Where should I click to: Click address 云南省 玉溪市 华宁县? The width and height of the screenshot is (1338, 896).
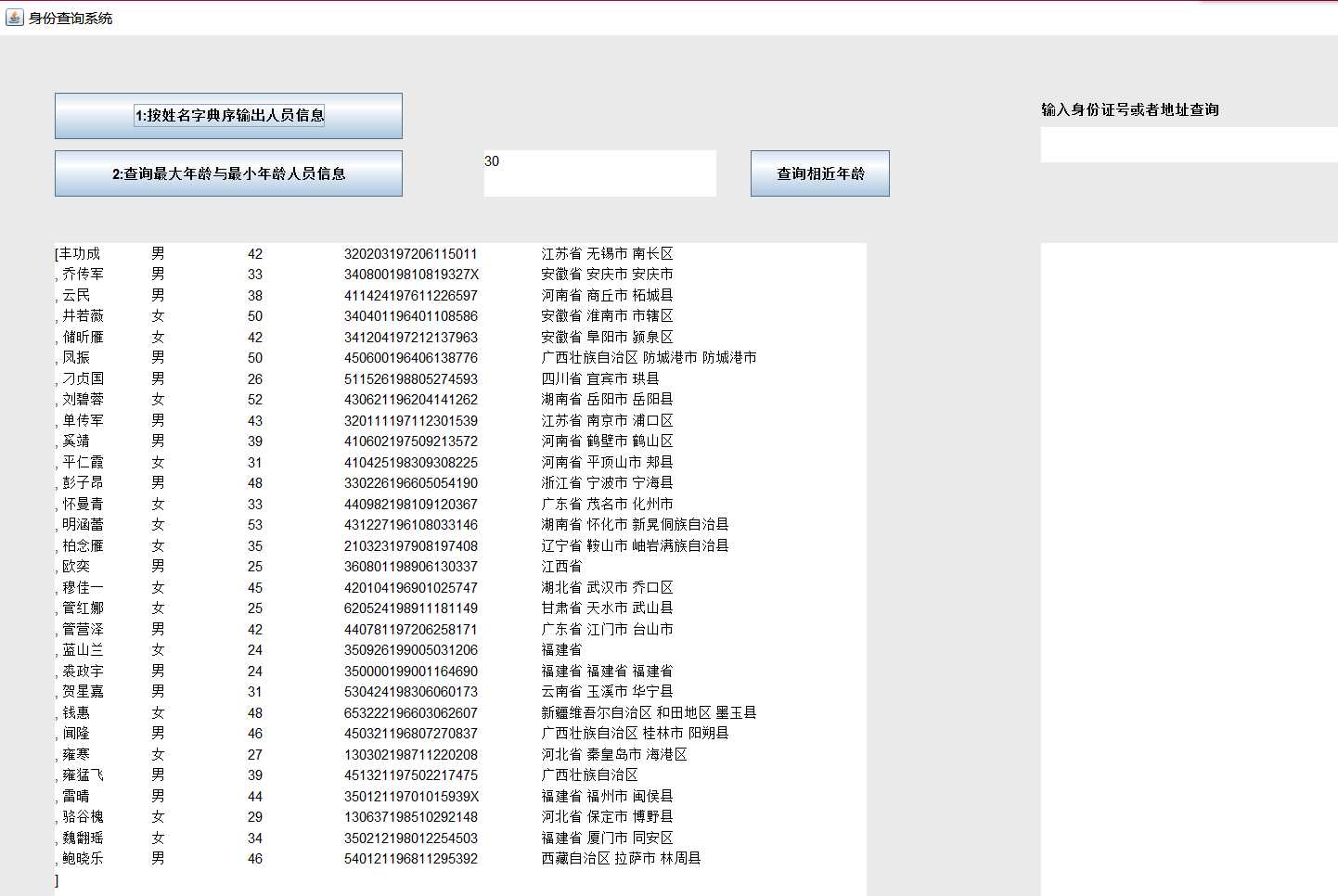[x=607, y=692]
